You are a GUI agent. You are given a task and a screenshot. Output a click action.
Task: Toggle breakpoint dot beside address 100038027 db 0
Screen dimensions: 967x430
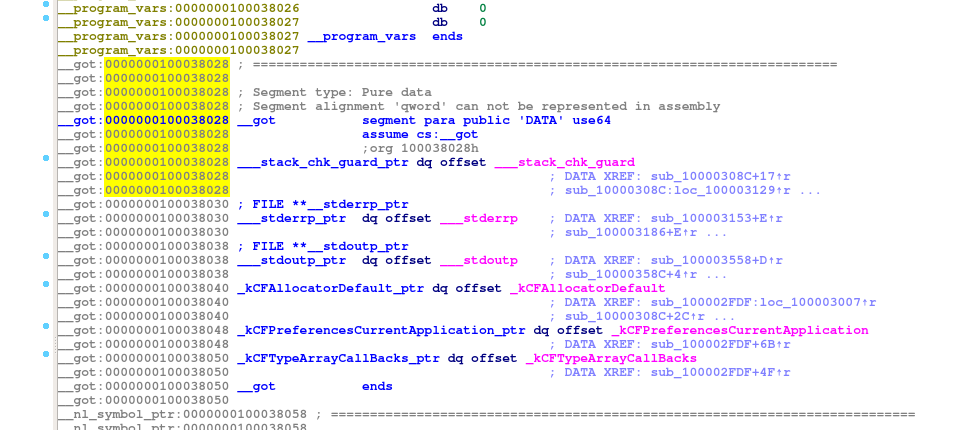tap(46, 18)
